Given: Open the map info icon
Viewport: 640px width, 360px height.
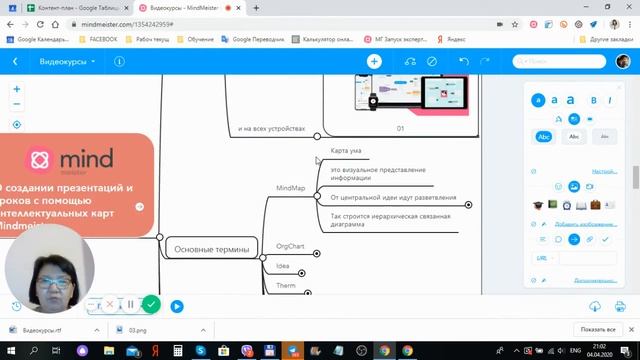Looking at the screenshot, I should (x=119, y=62).
